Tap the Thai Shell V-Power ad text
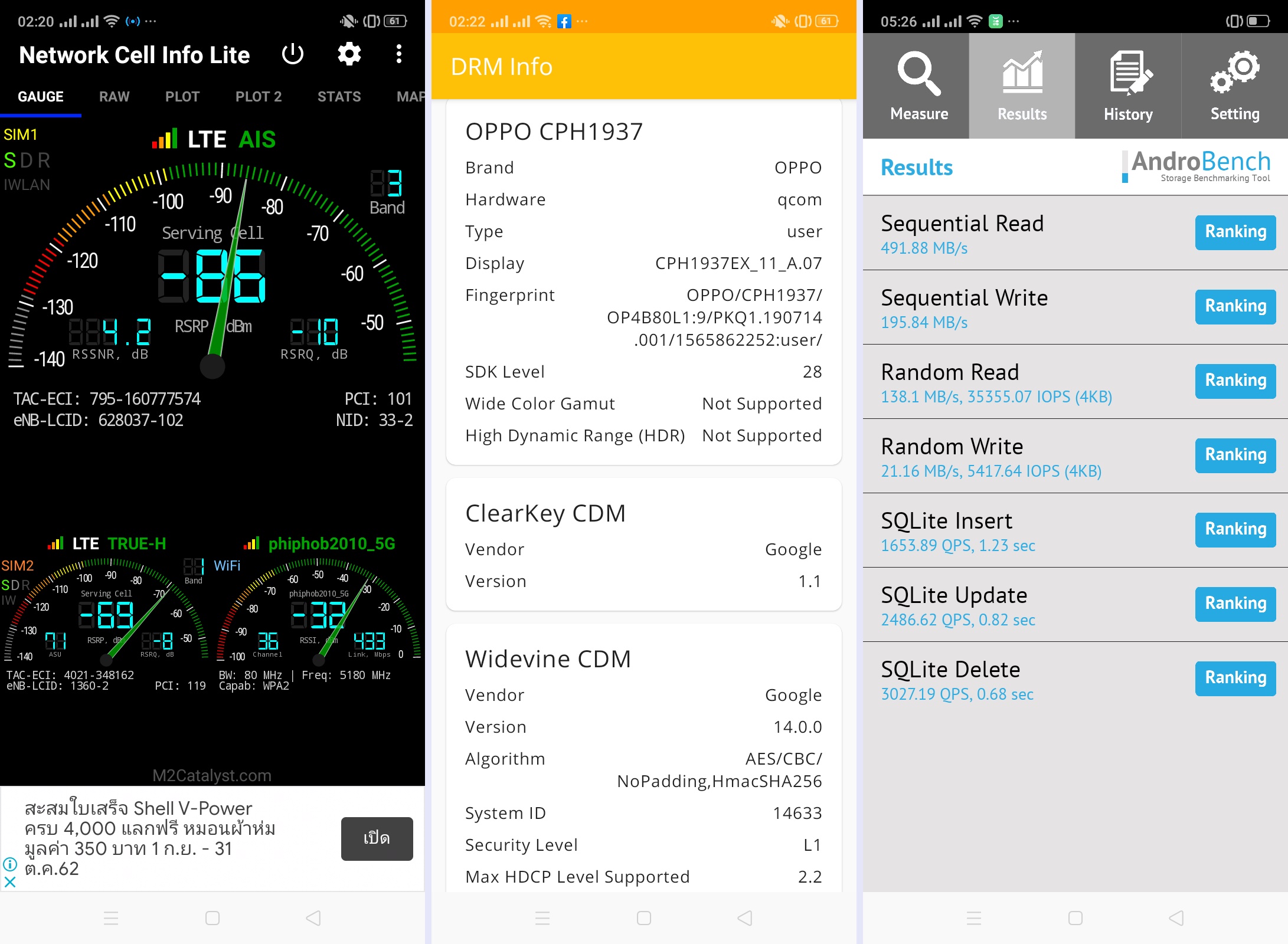1288x944 pixels. [x=151, y=838]
